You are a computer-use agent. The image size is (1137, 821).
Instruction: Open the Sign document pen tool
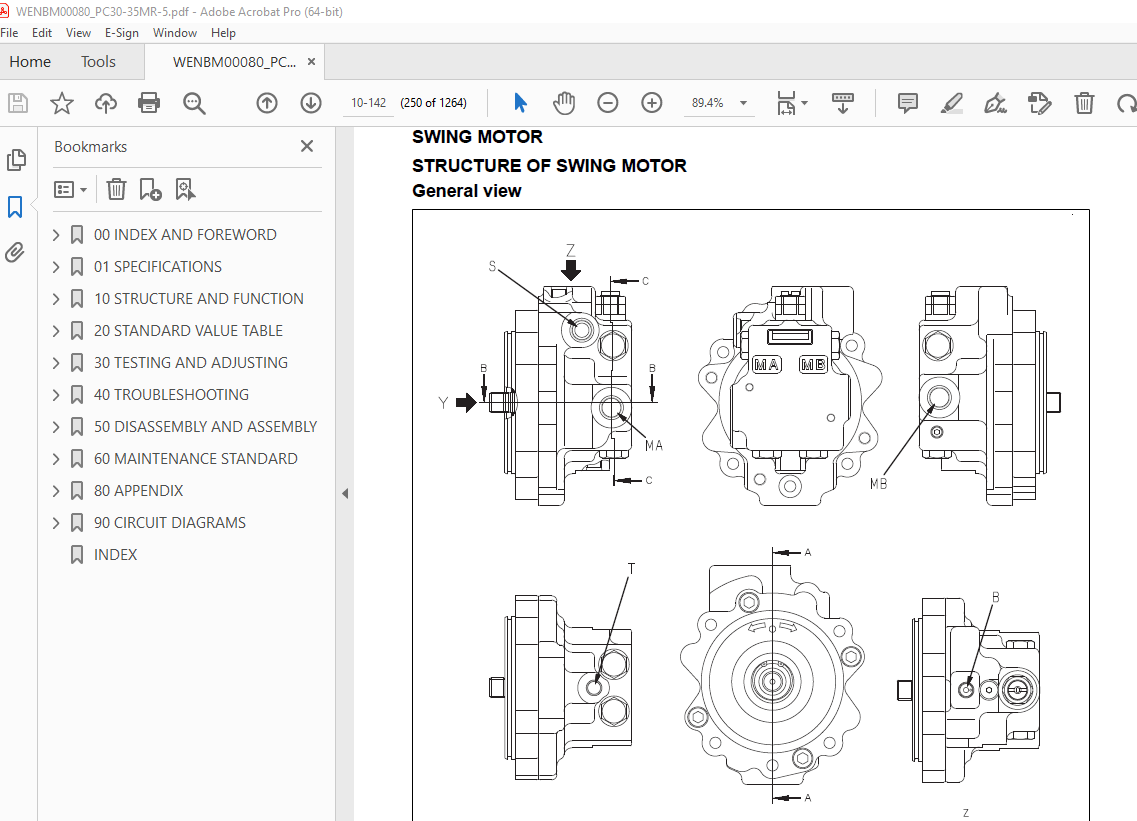pos(995,103)
